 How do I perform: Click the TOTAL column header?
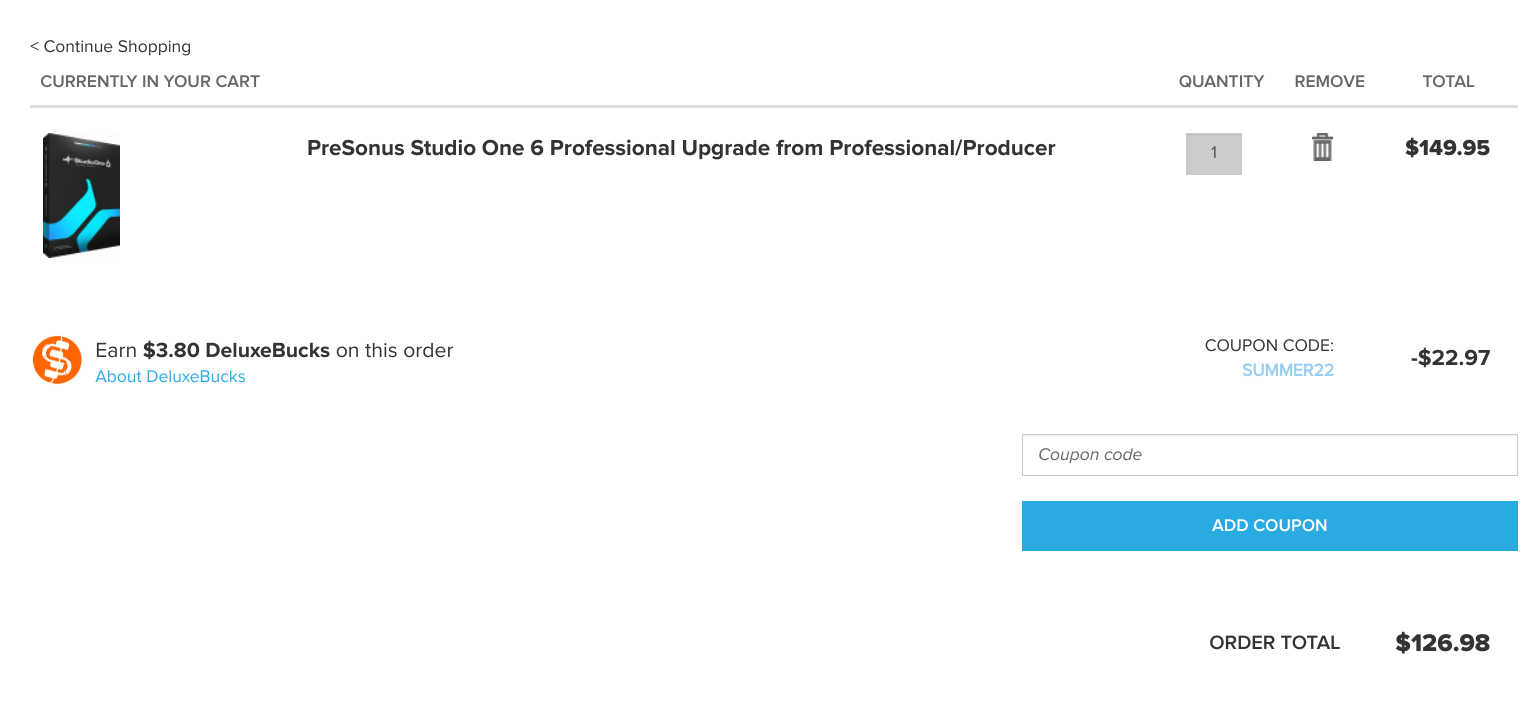coord(1448,82)
